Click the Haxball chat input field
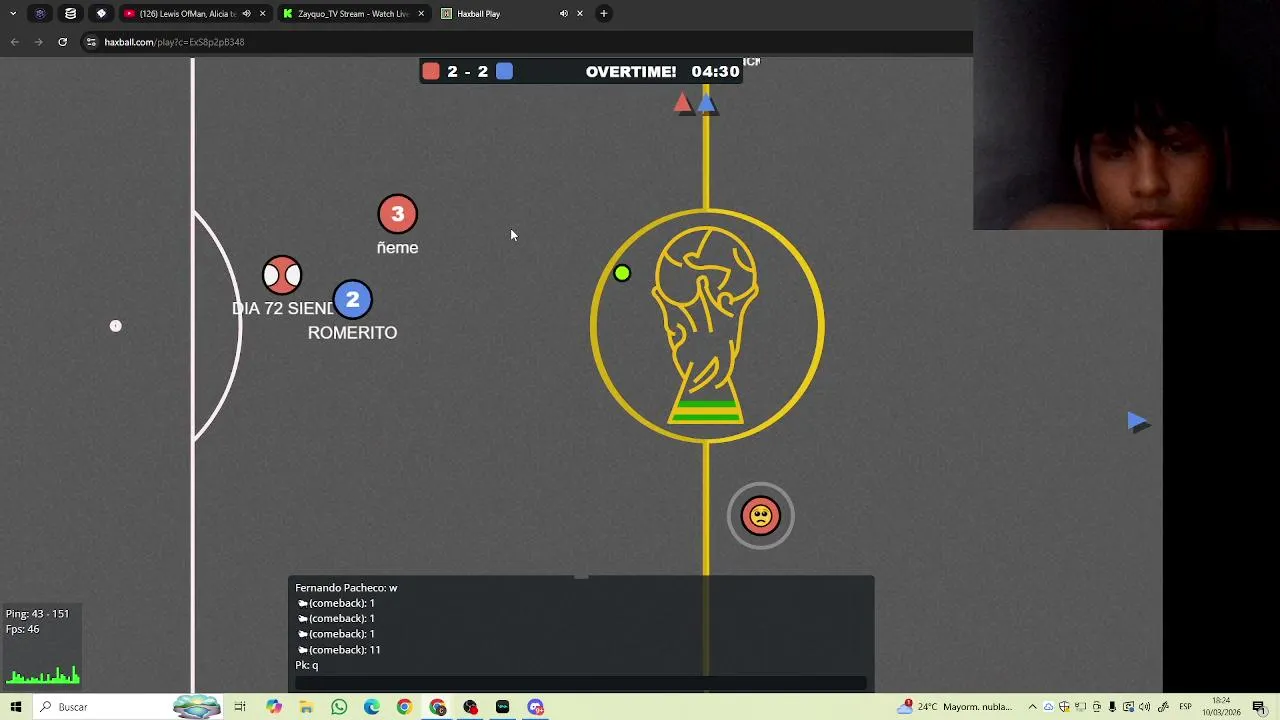The height and width of the screenshot is (720, 1280). (581, 683)
